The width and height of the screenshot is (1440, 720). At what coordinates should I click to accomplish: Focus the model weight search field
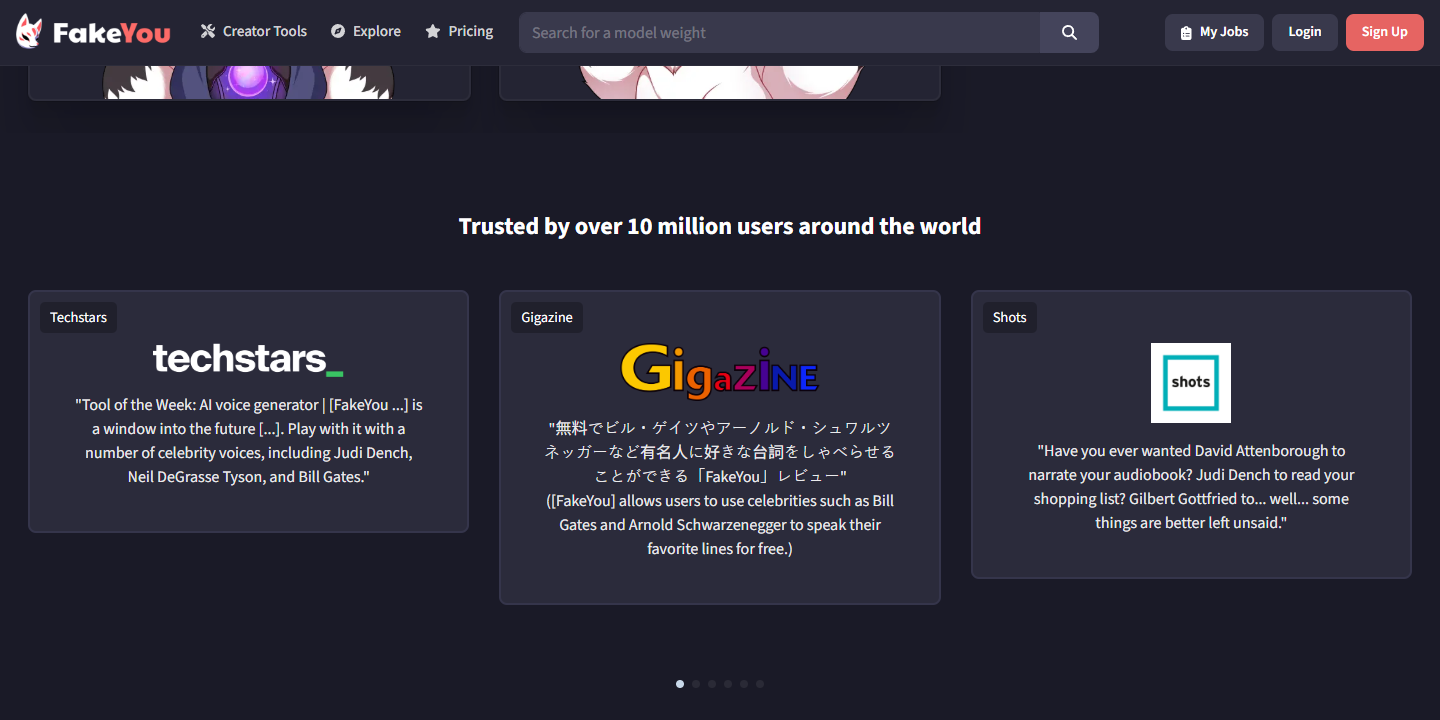[x=780, y=32]
